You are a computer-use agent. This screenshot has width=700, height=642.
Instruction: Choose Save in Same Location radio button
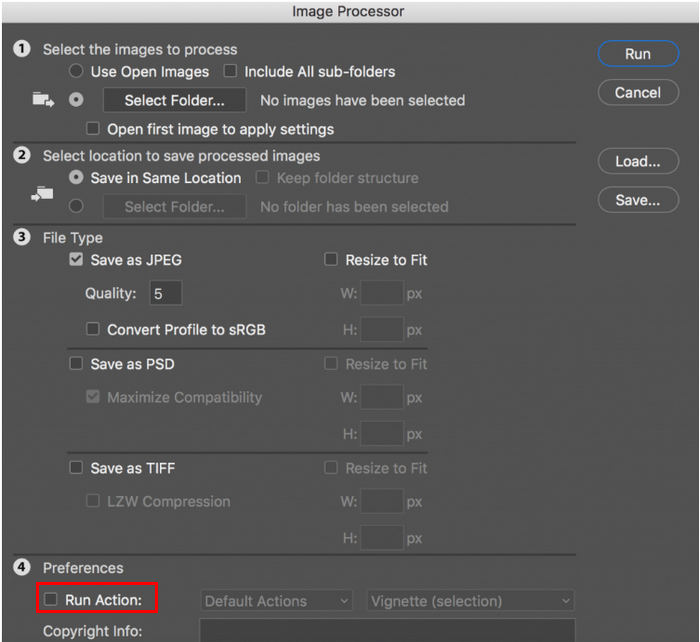coord(76,178)
